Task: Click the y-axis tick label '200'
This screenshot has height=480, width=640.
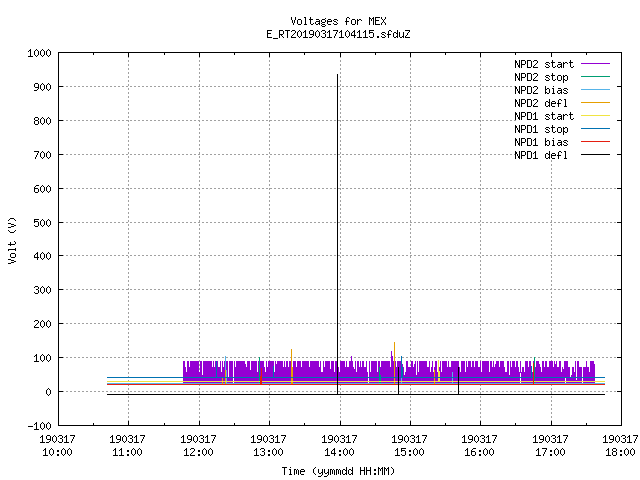Action: pyautogui.click(x=42, y=324)
